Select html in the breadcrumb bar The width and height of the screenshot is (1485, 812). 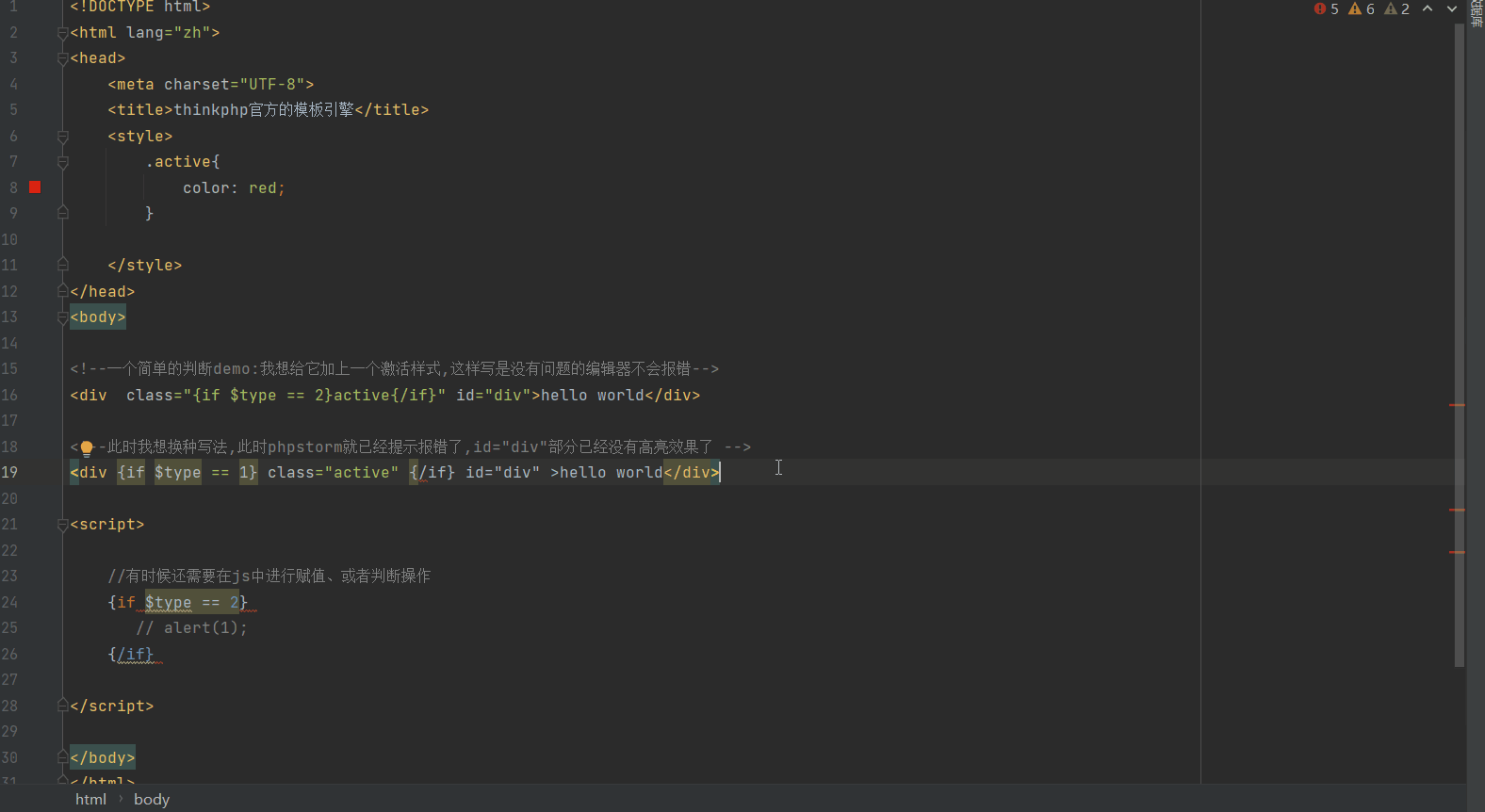(x=90, y=799)
